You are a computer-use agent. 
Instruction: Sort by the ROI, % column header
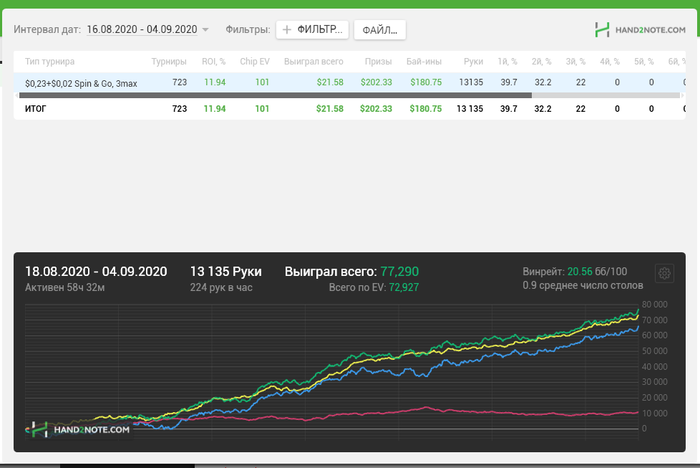(x=213, y=62)
